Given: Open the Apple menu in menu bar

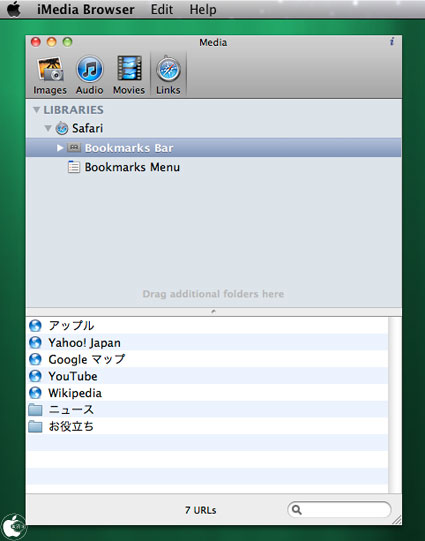Looking at the screenshot, I should [x=14, y=9].
